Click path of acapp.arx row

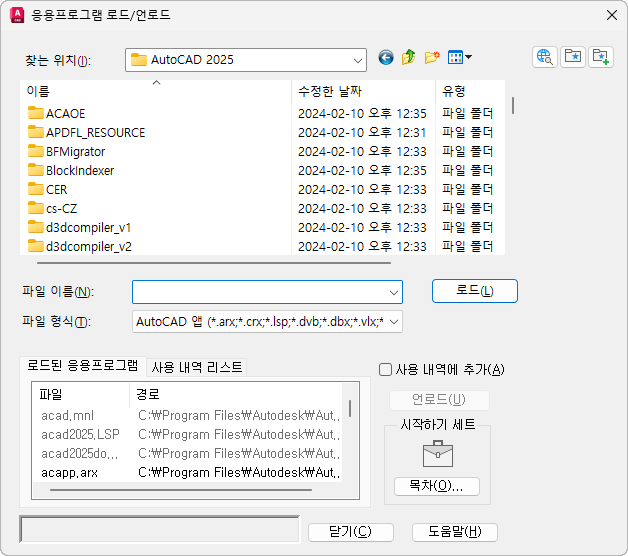point(239,472)
